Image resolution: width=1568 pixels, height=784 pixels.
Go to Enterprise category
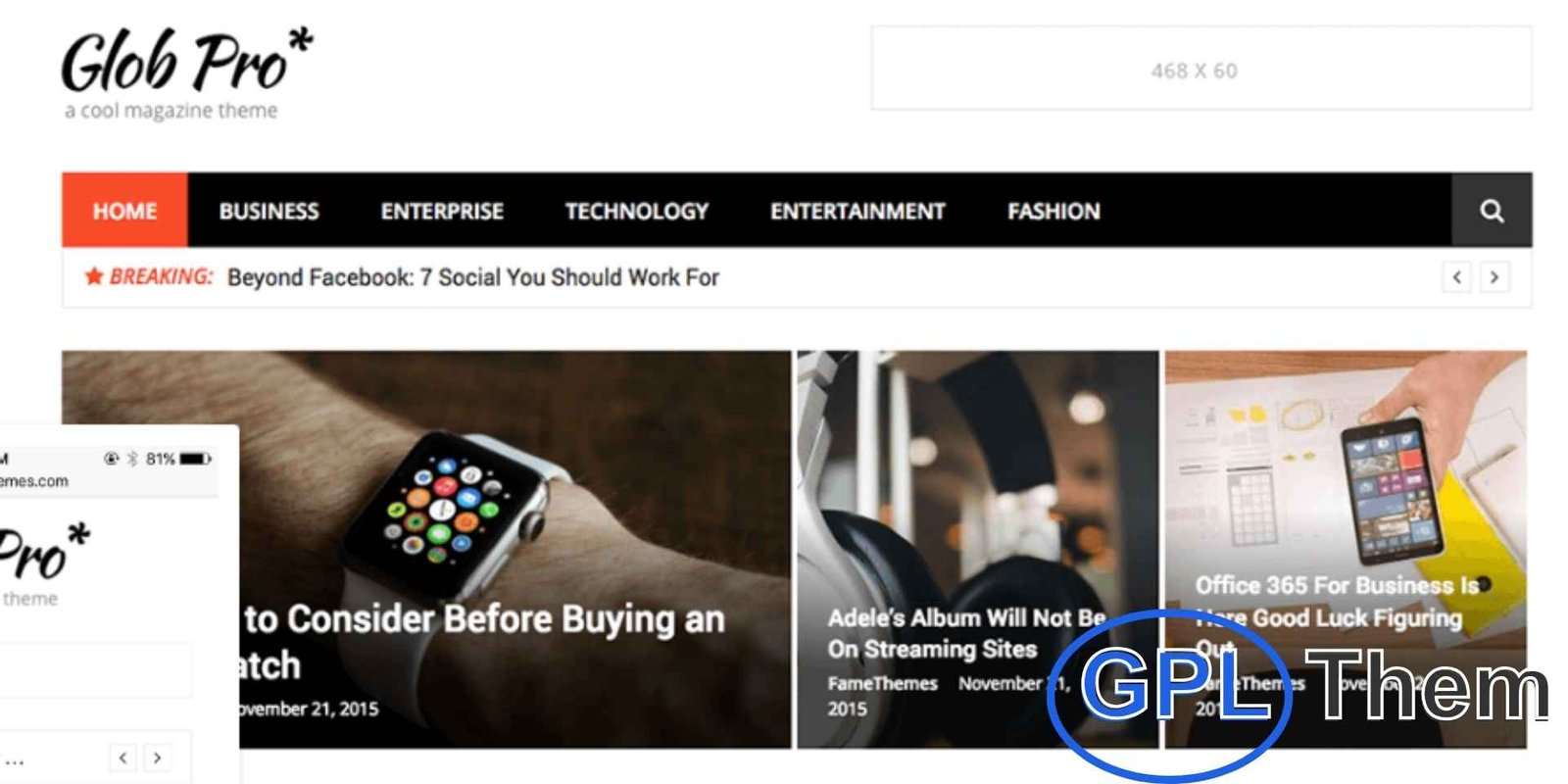pyautogui.click(x=442, y=211)
